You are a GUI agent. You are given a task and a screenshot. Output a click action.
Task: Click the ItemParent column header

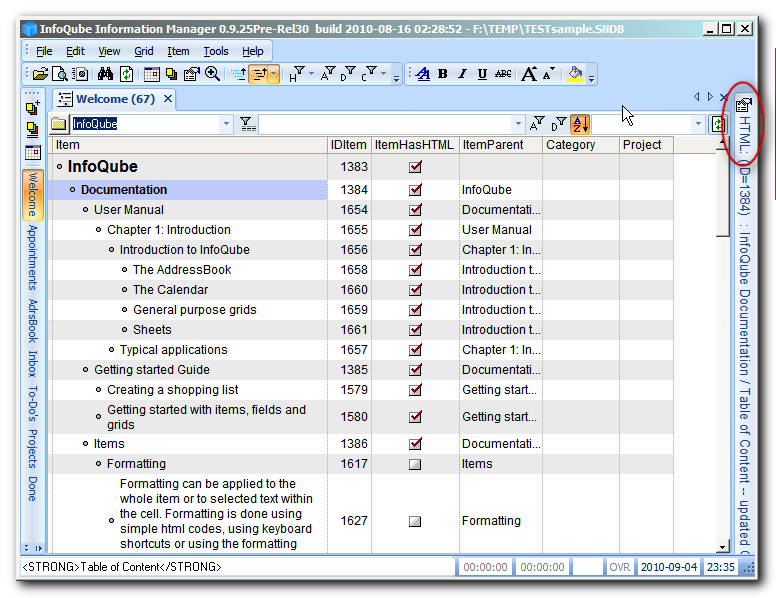pos(500,145)
